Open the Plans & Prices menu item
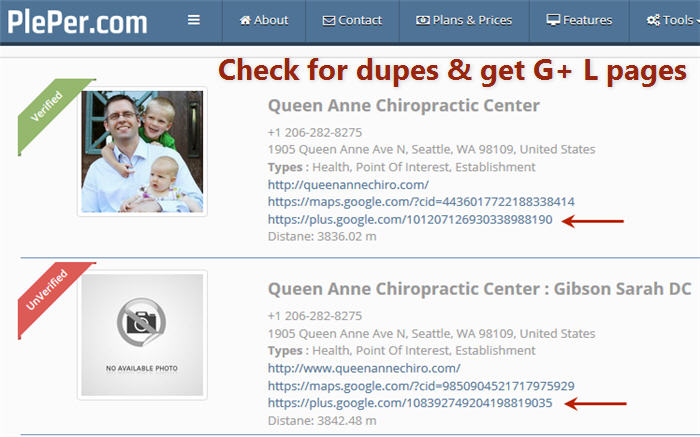The height and width of the screenshot is (437, 700). 464,20
